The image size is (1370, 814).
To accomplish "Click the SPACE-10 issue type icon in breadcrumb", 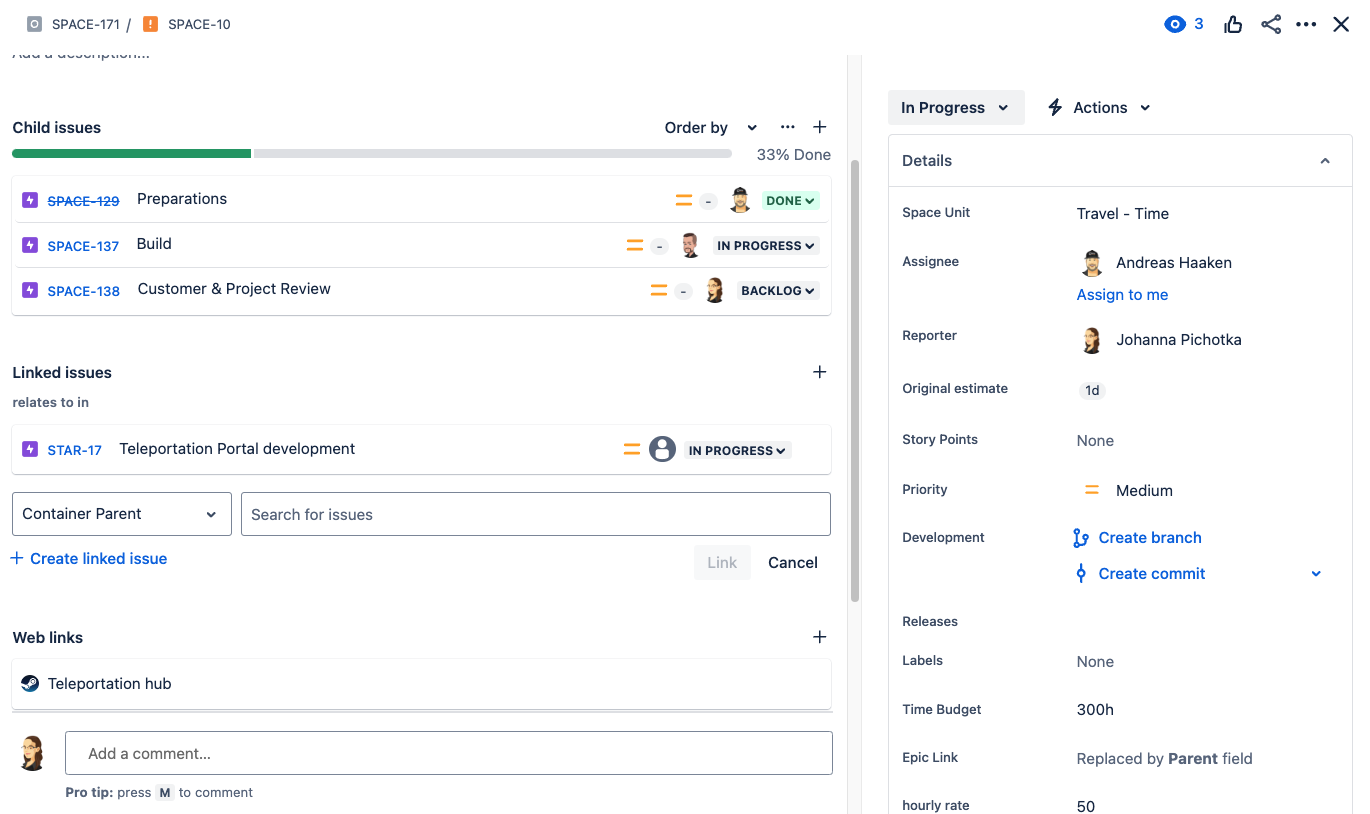I will [x=150, y=24].
